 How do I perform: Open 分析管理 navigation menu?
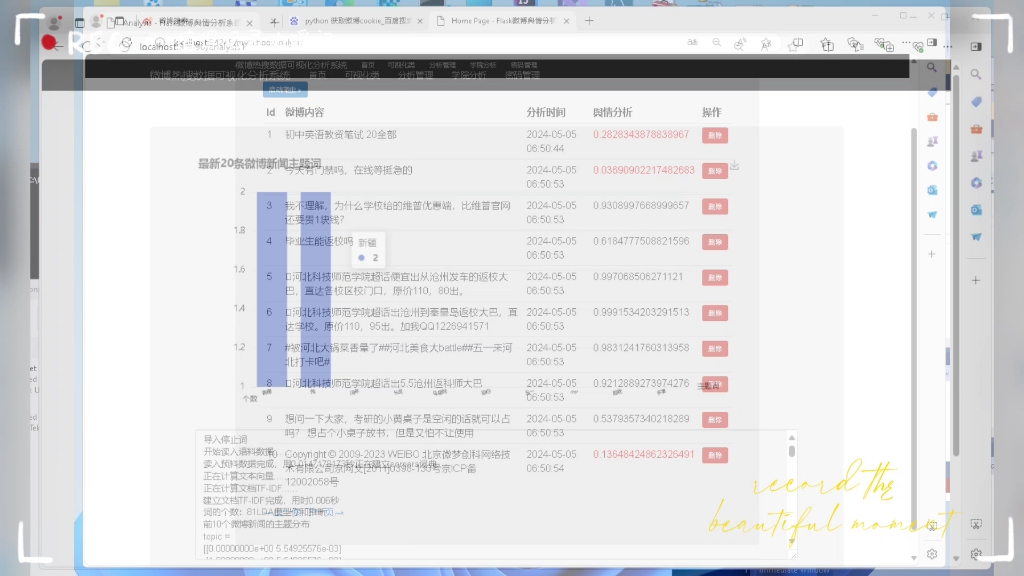pyautogui.click(x=415, y=75)
